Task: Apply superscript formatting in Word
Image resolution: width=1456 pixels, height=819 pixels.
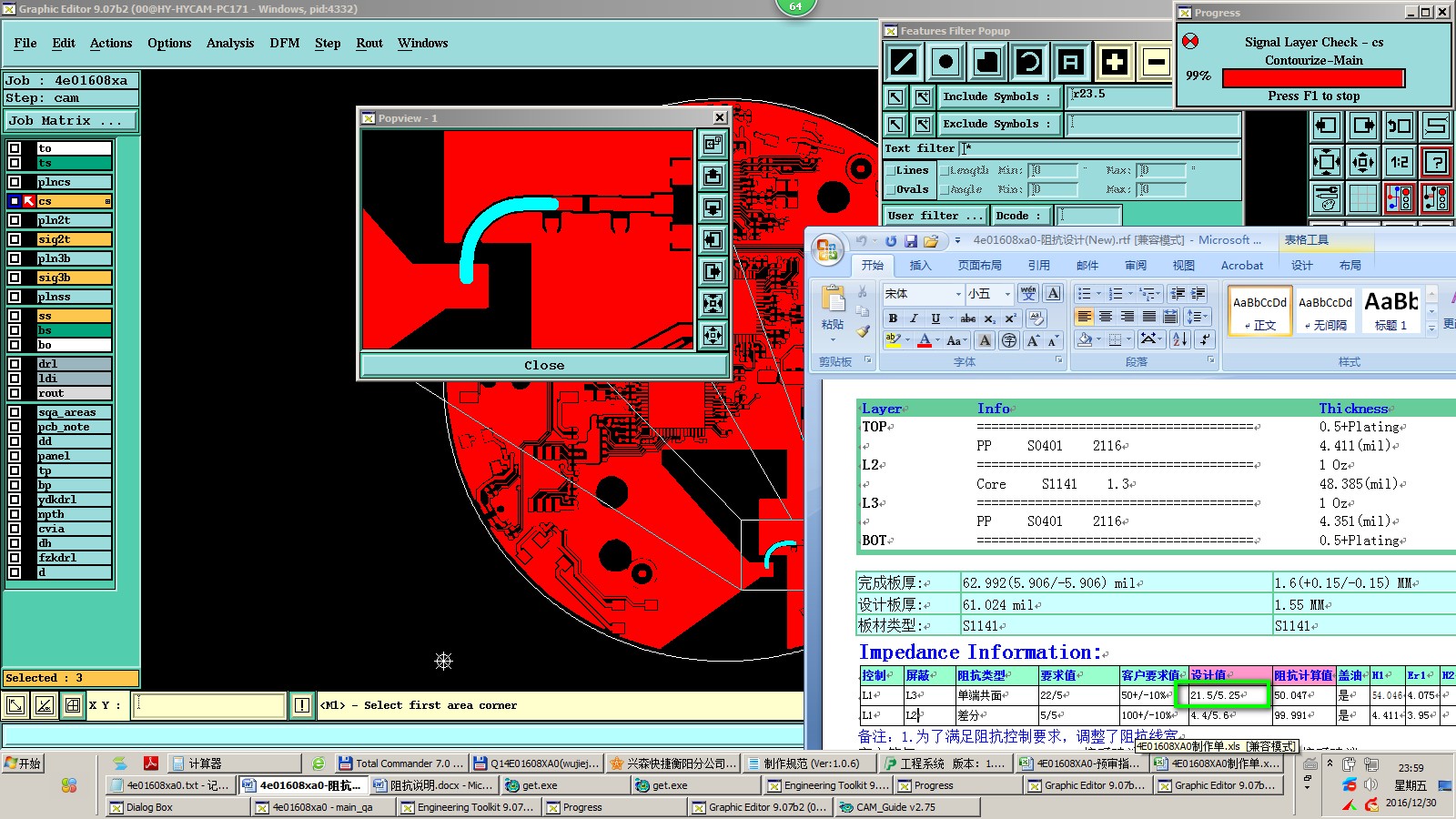Action: point(1010,318)
